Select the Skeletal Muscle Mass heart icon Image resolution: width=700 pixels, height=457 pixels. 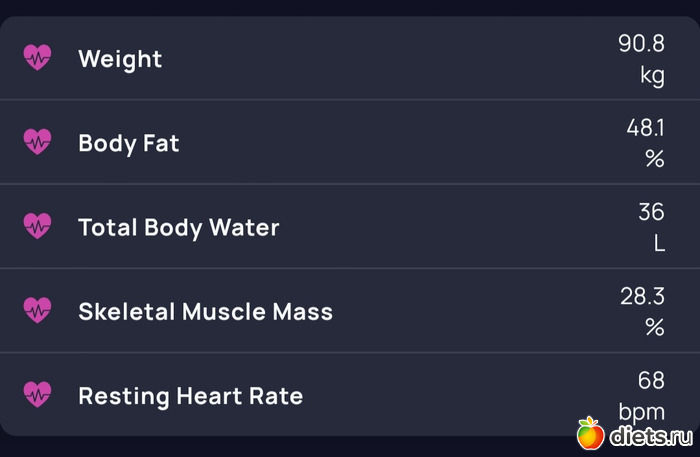tap(37, 310)
